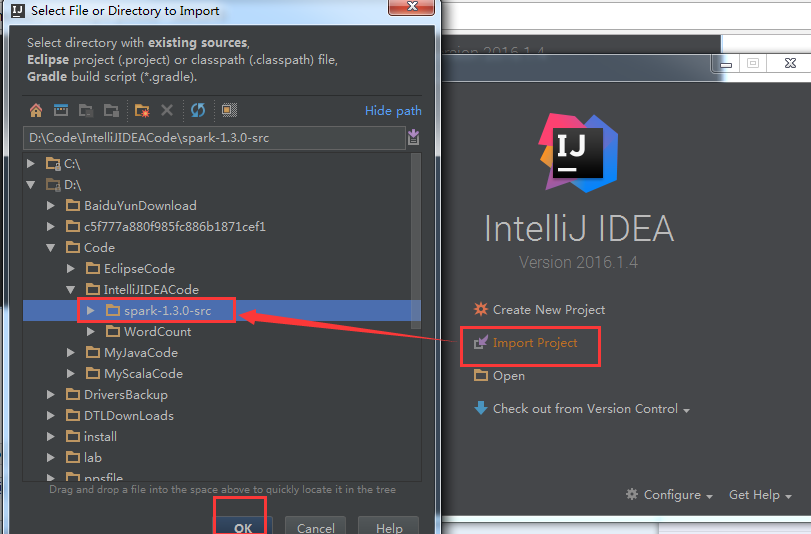Viewport: 811px width, 534px height.
Task: Select the c5f777a880f985fc886b1871cef1 folder row
Action: coord(217,227)
